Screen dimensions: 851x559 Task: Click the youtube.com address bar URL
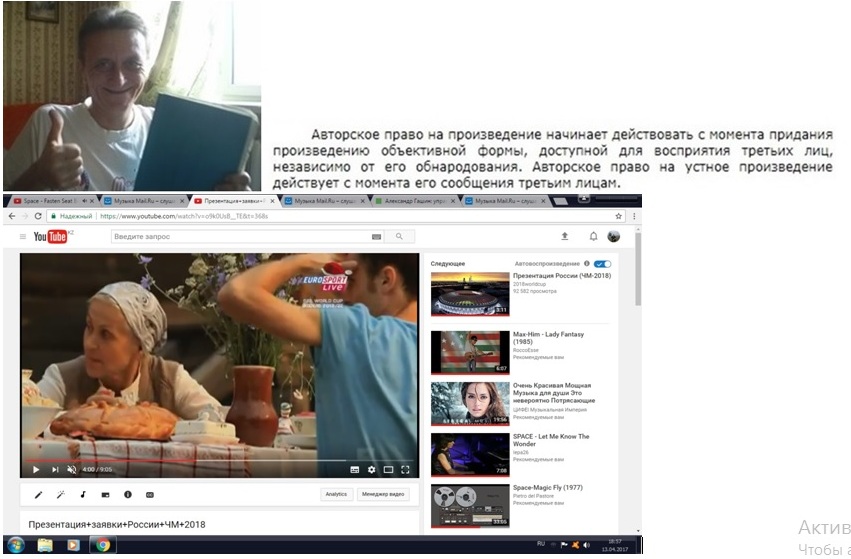[184, 216]
